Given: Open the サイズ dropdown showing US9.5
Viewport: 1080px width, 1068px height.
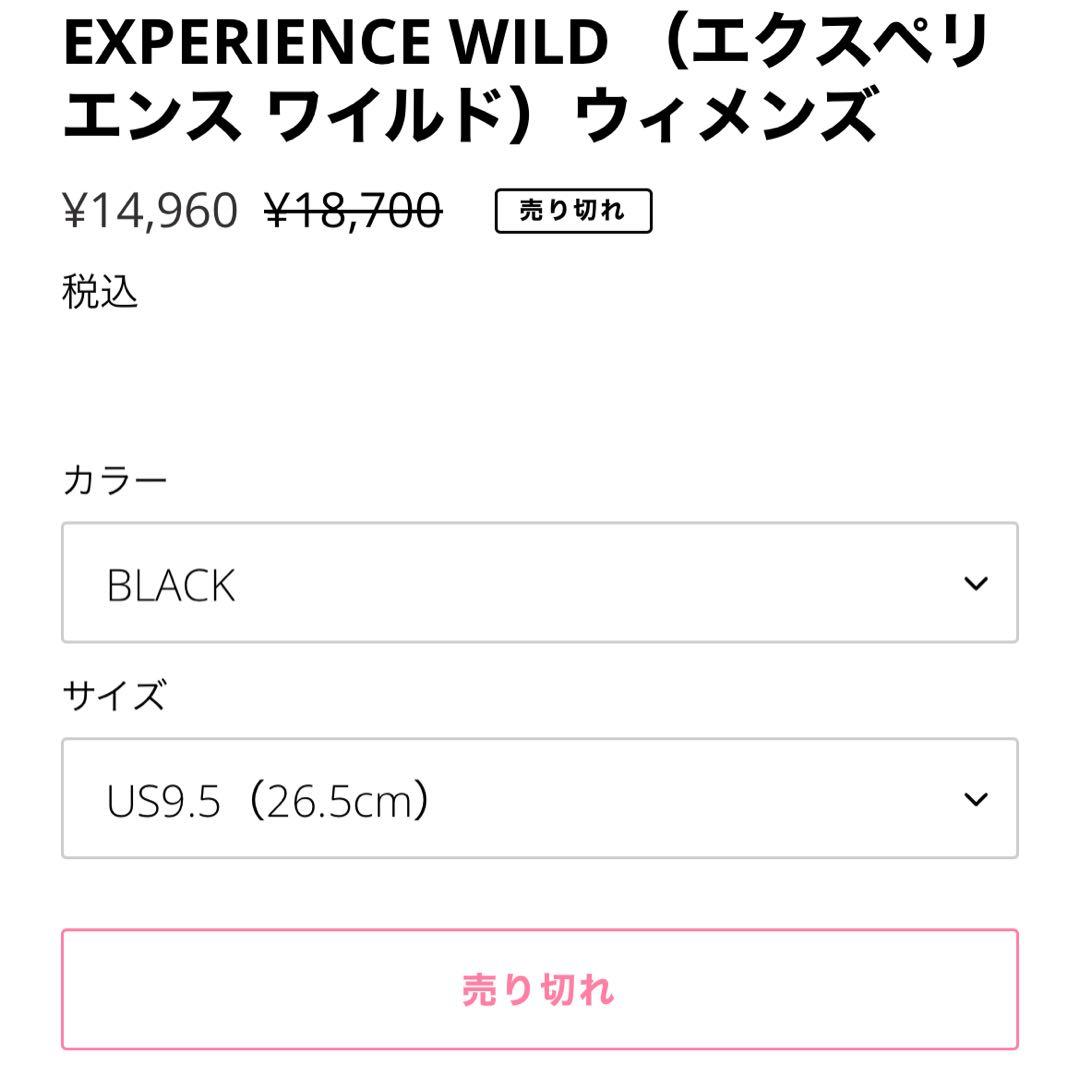Looking at the screenshot, I should (x=539, y=798).
